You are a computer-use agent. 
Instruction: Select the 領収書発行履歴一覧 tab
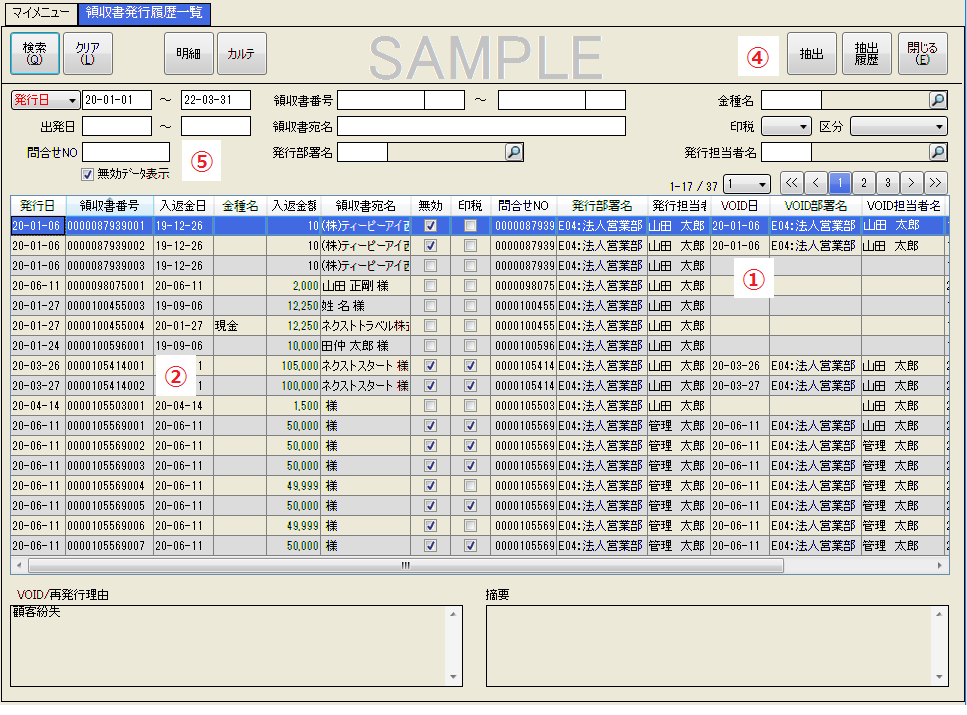[x=144, y=12]
